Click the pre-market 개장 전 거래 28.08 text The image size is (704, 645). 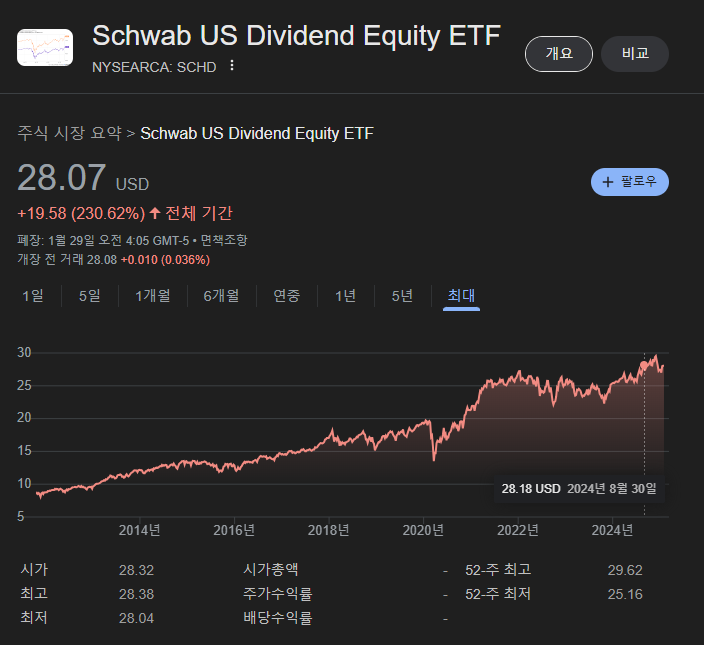(67, 259)
